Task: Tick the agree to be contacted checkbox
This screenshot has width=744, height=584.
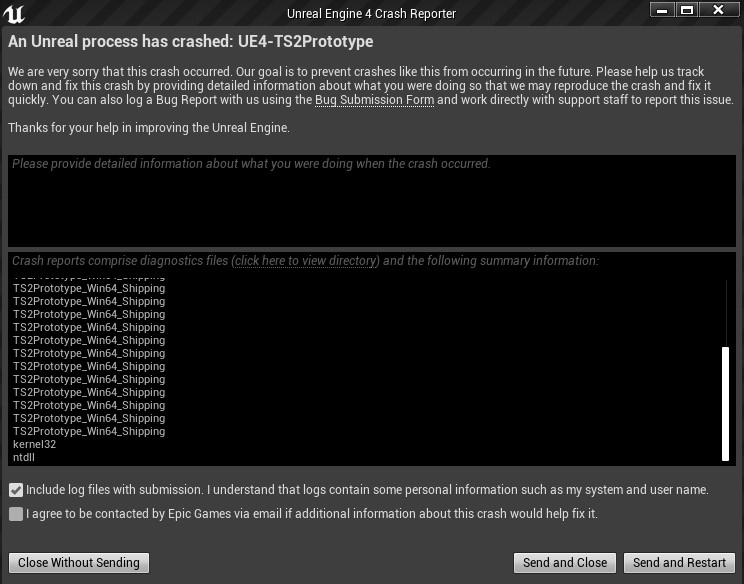Action: pyautogui.click(x=16, y=514)
